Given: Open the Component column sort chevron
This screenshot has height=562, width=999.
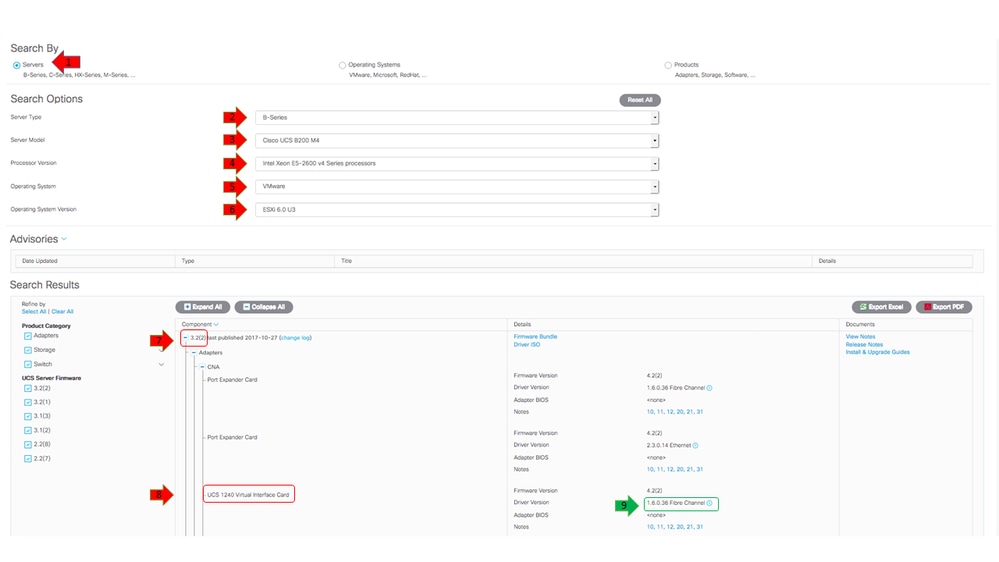Looking at the screenshot, I should tap(216, 325).
